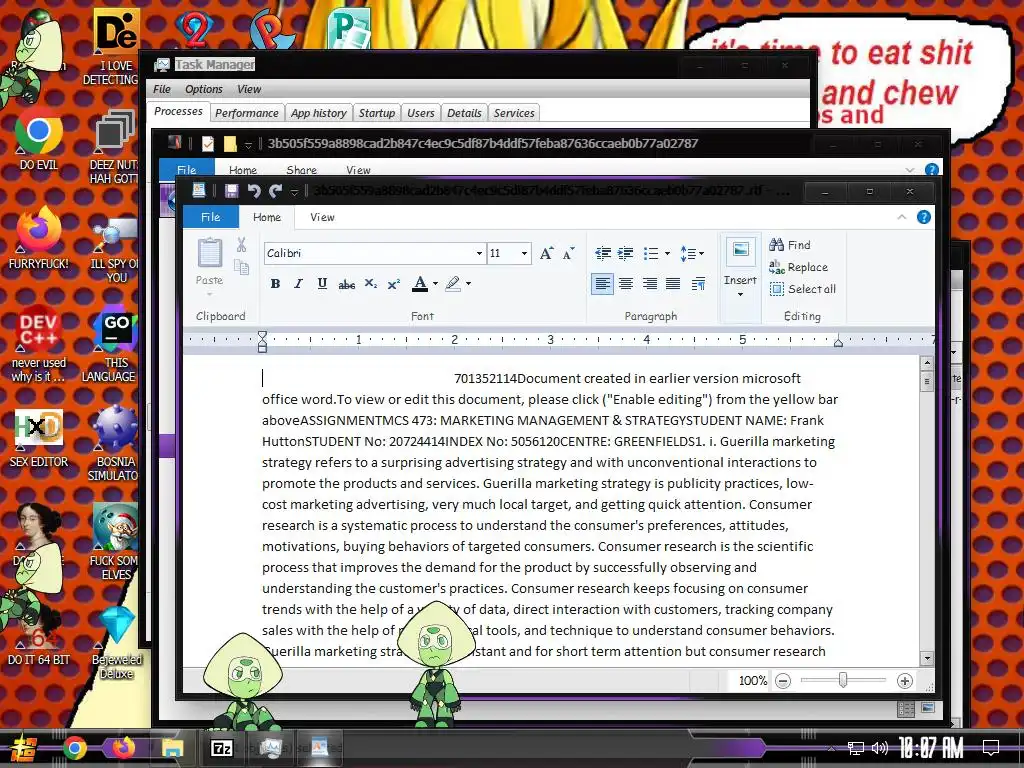
Task: Select Align text left
Action: click(602, 283)
